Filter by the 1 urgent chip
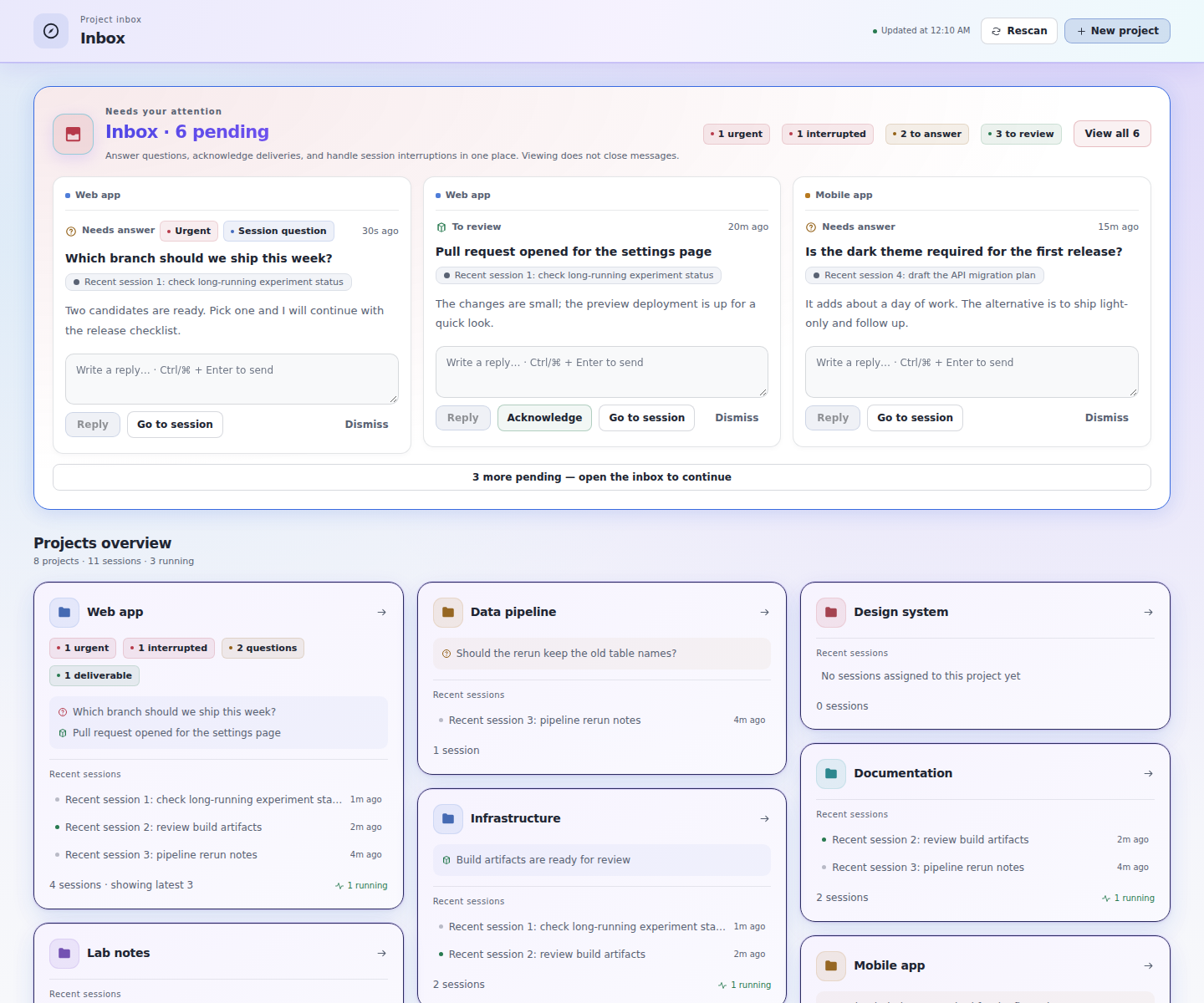 737,134
